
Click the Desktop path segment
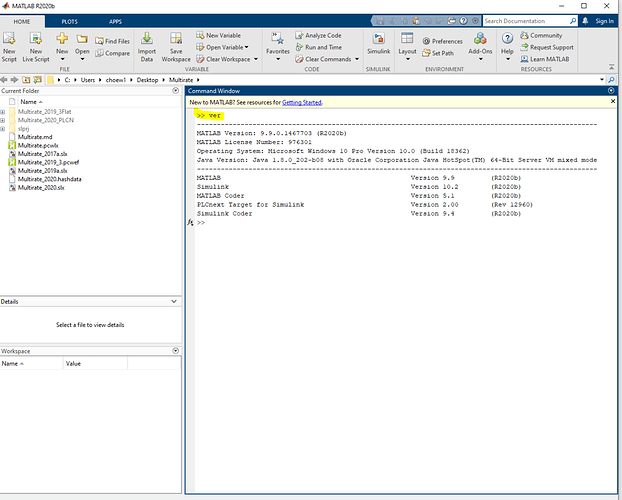147,80
